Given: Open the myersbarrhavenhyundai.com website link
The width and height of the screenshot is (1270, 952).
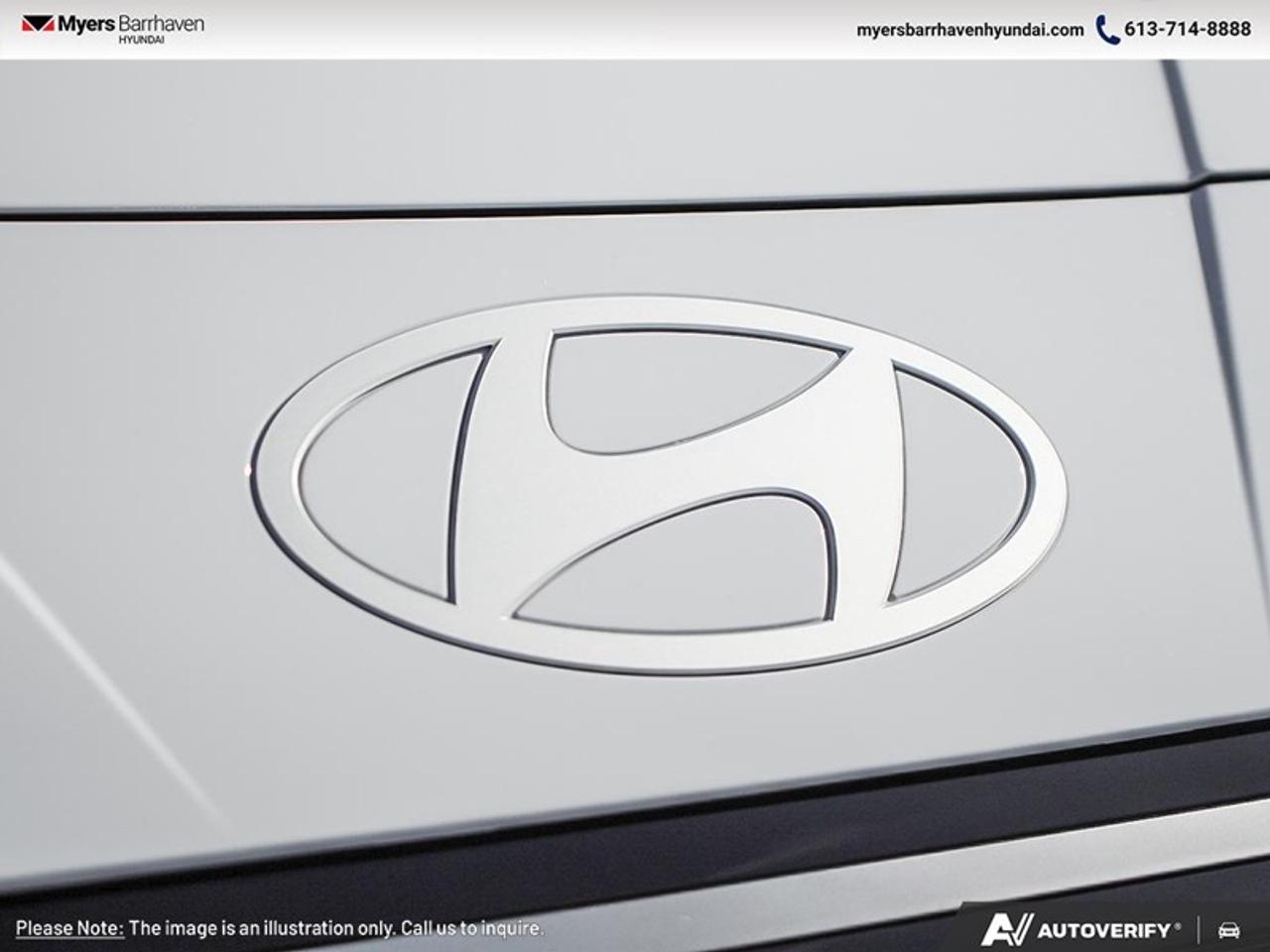Looking at the screenshot, I should click(969, 30).
